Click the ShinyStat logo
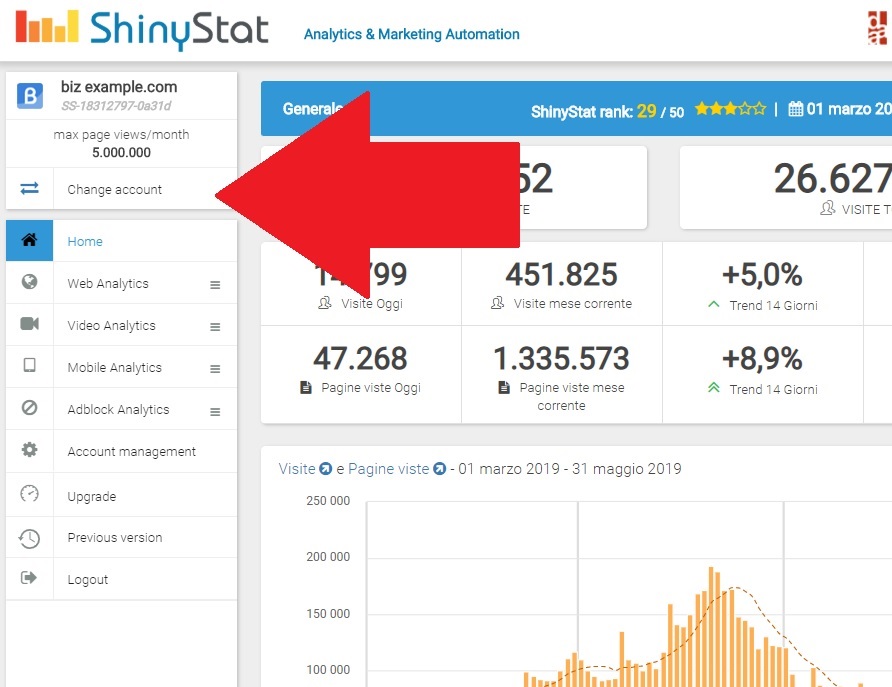This screenshot has height=687, width=892. [x=142, y=29]
